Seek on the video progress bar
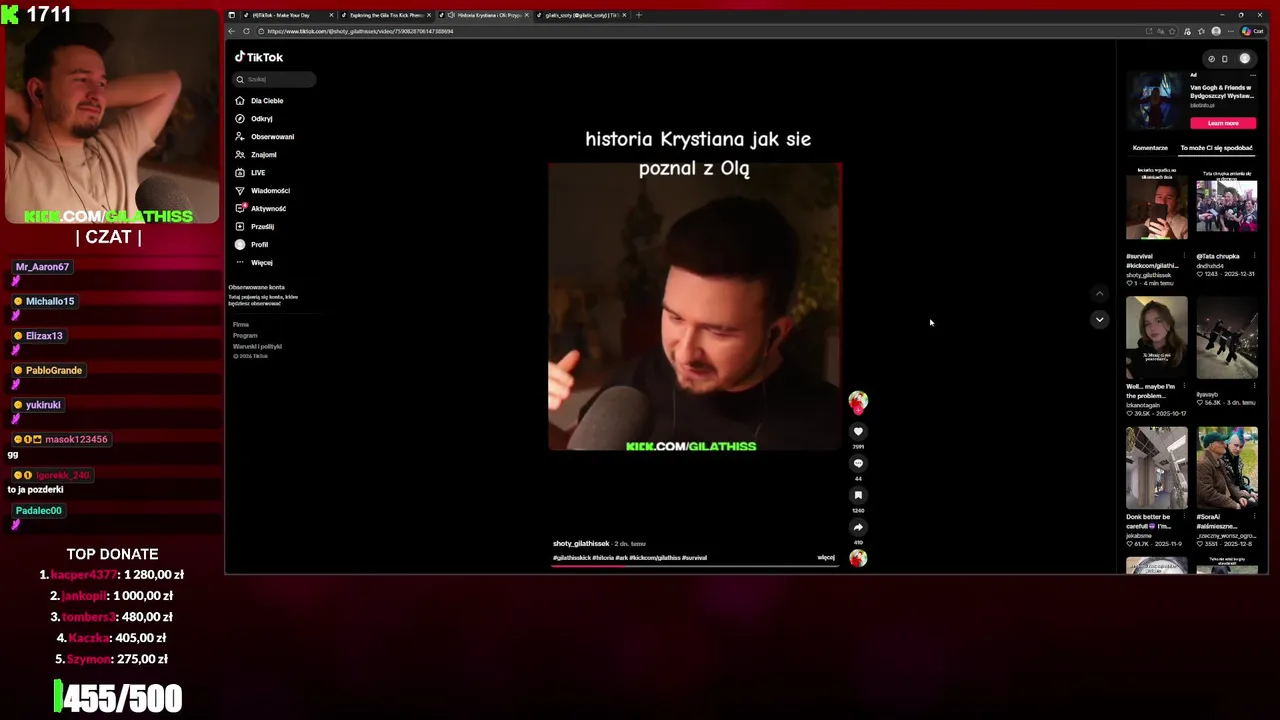The height and width of the screenshot is (720, 1280). [695, 565]
